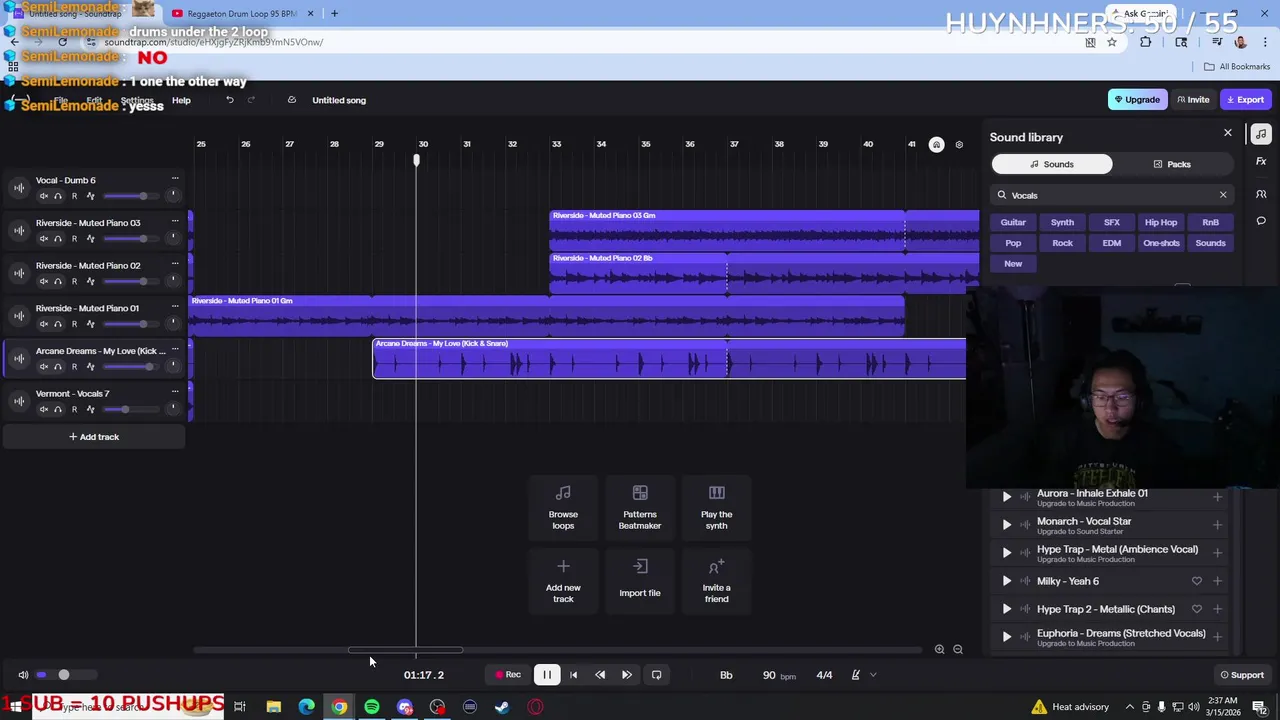Zoom in the timeline with magnifier plus
Image resolution: width=1280 pixels, height=720 pixels.
coord(939,650)
